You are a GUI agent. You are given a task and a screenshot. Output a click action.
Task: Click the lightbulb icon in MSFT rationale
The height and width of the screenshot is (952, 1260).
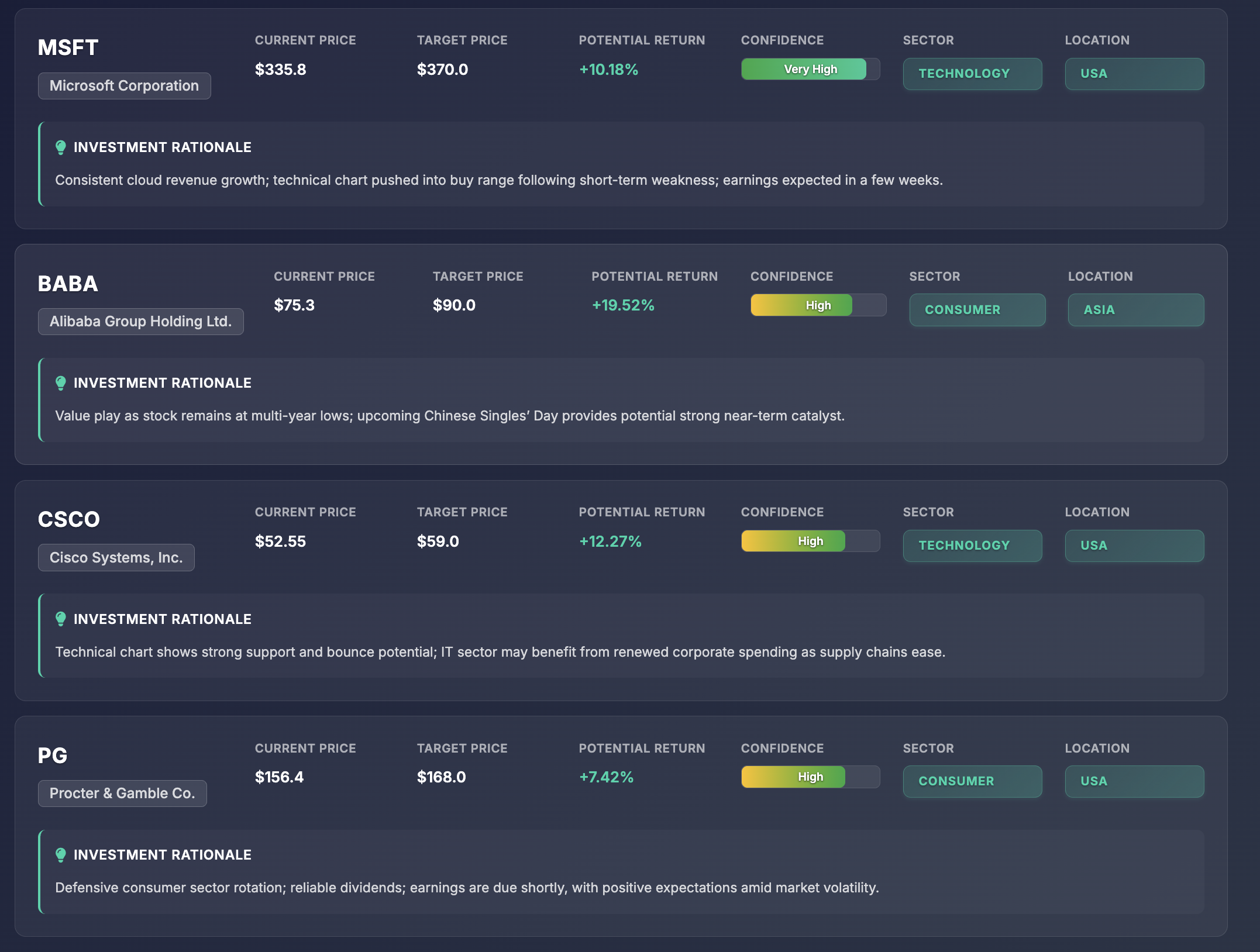point(60,147)
